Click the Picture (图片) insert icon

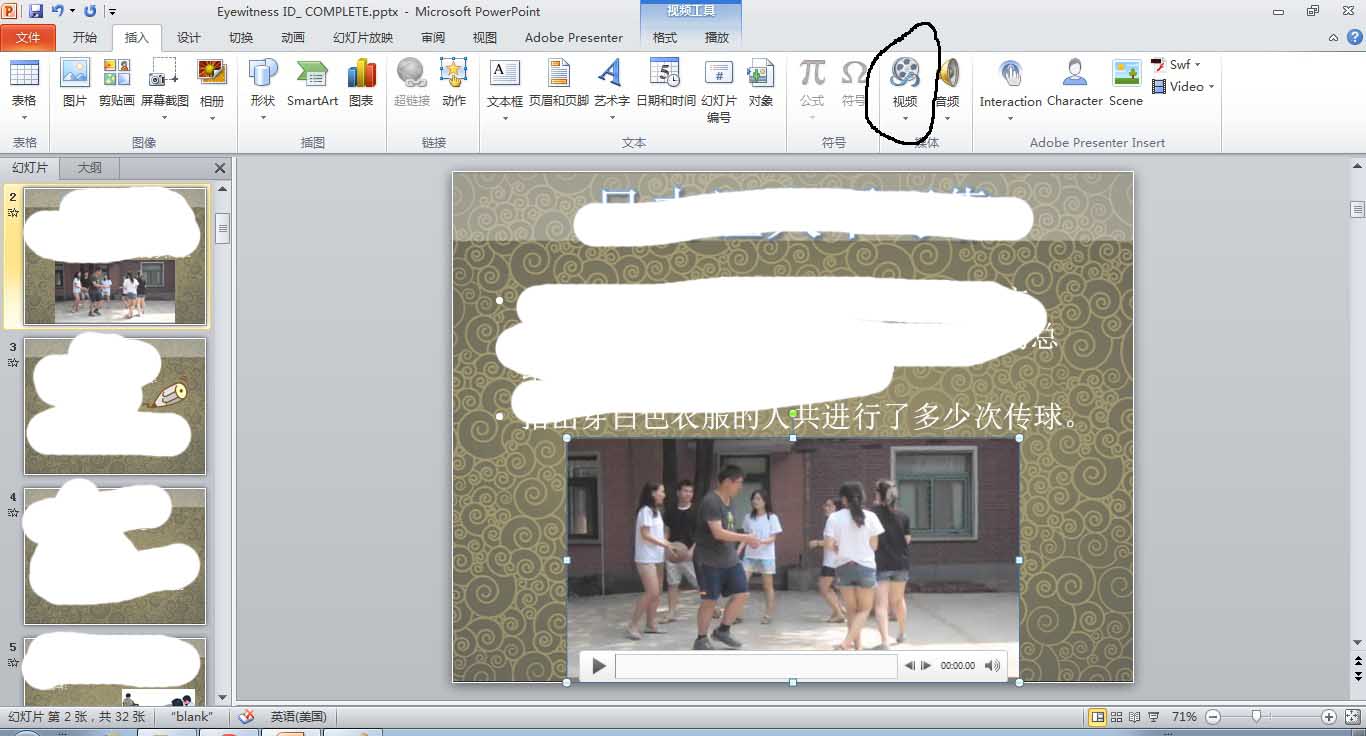tap(75, 73)
